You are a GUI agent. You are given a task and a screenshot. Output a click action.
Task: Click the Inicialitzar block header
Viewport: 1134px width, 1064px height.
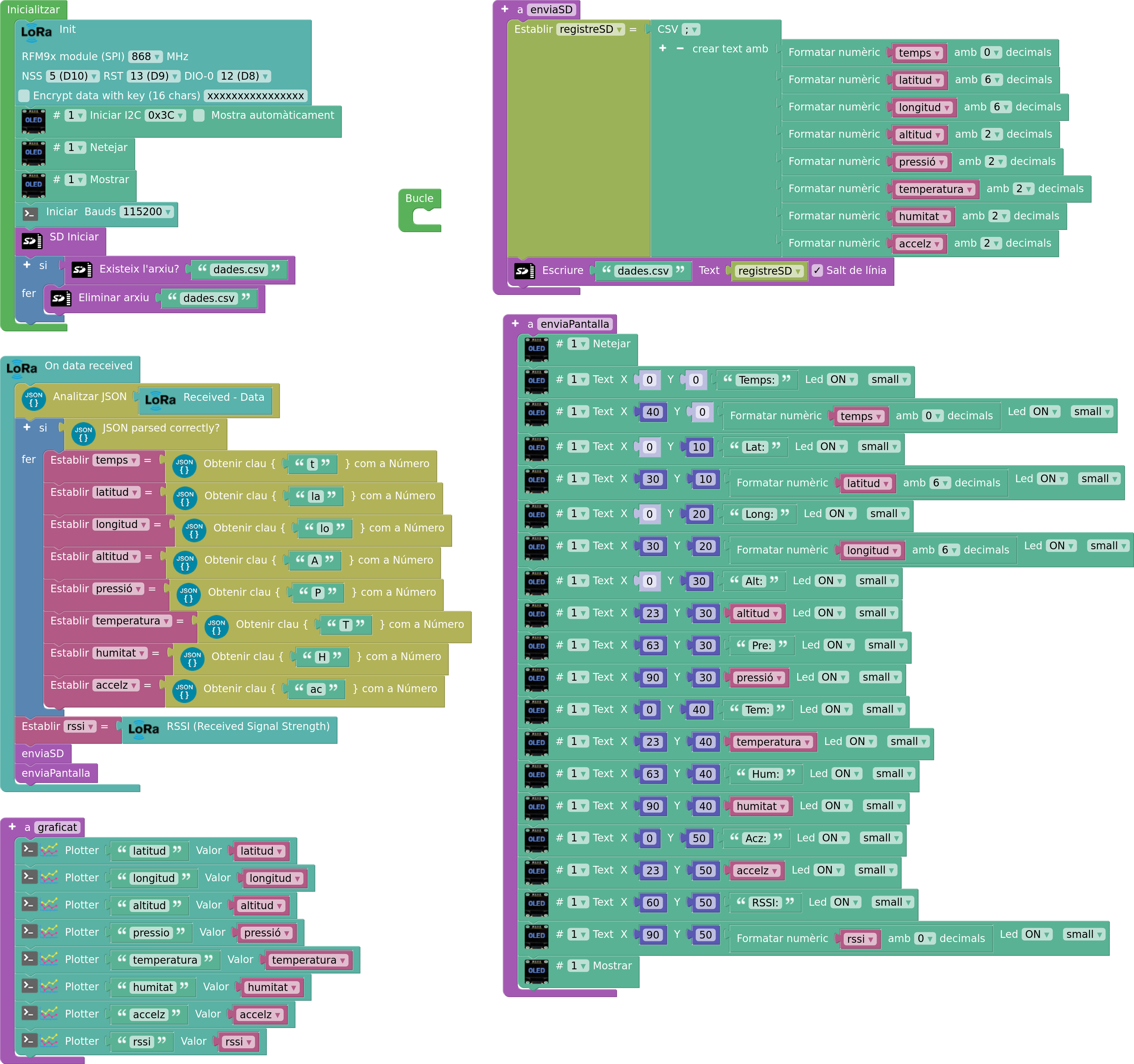coord(34,10)
